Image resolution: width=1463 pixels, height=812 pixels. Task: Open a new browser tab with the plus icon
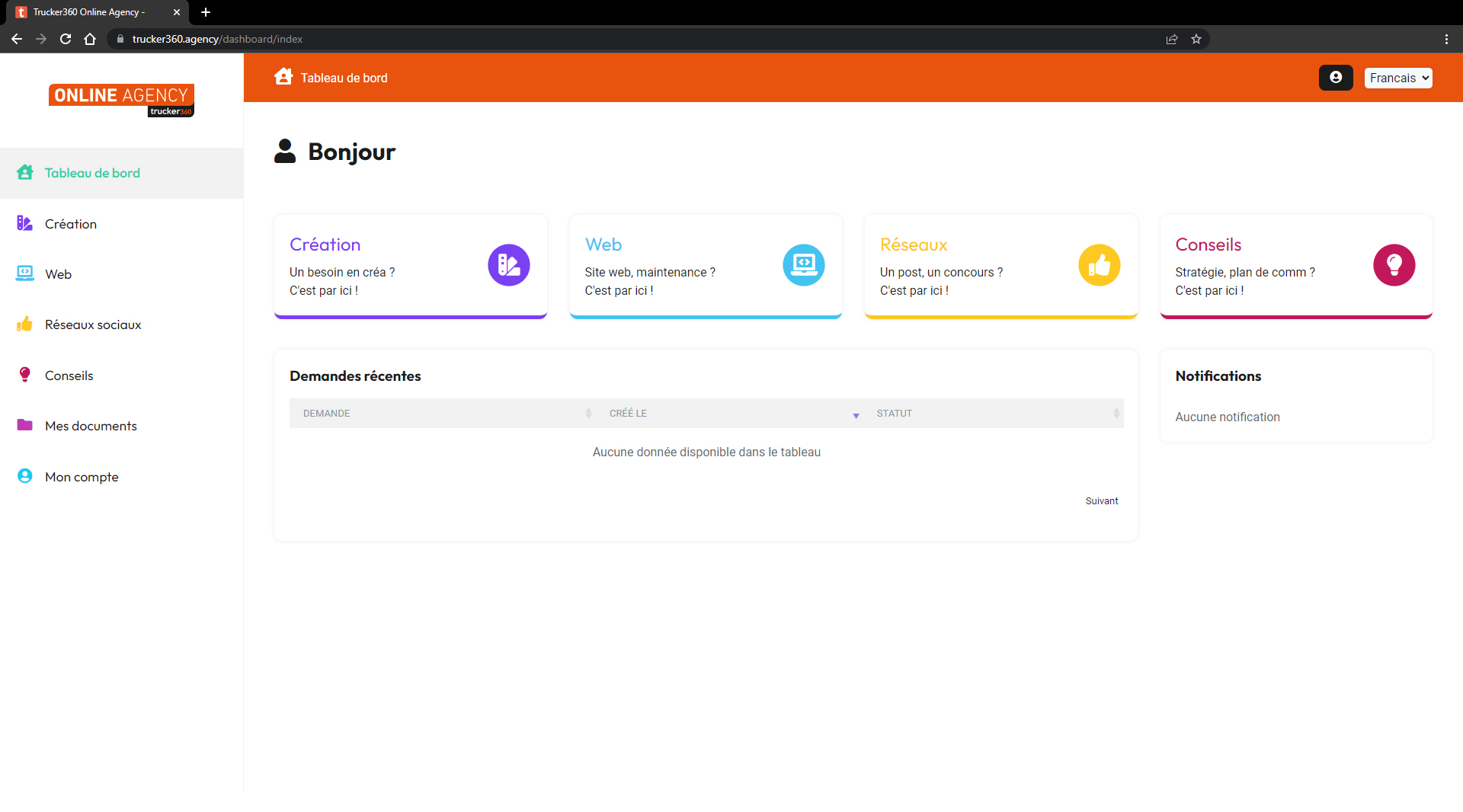206,12
